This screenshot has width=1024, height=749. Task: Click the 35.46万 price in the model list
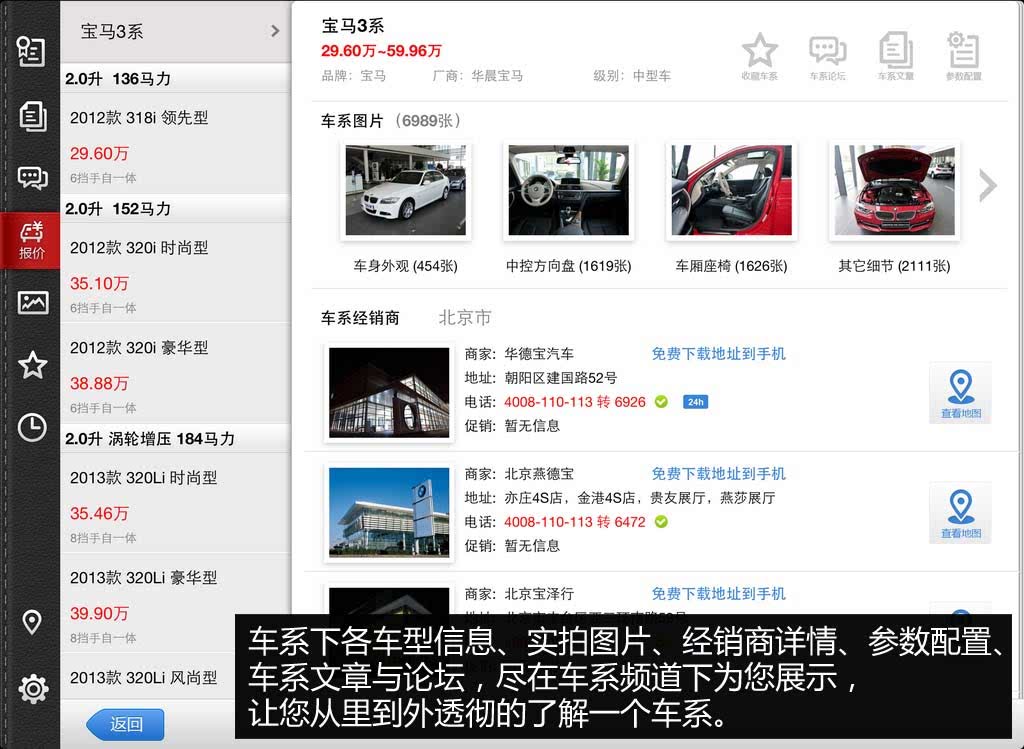[99, 513]
